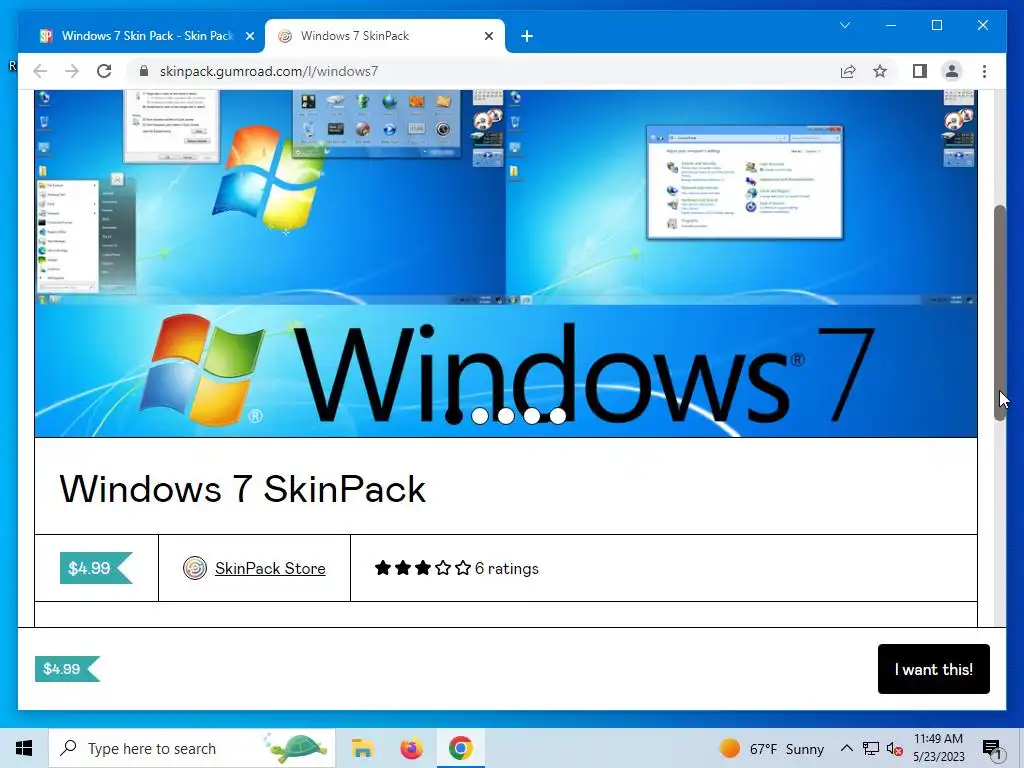Click the SkinPack Store avatar icon

click(x=195, y=568)
